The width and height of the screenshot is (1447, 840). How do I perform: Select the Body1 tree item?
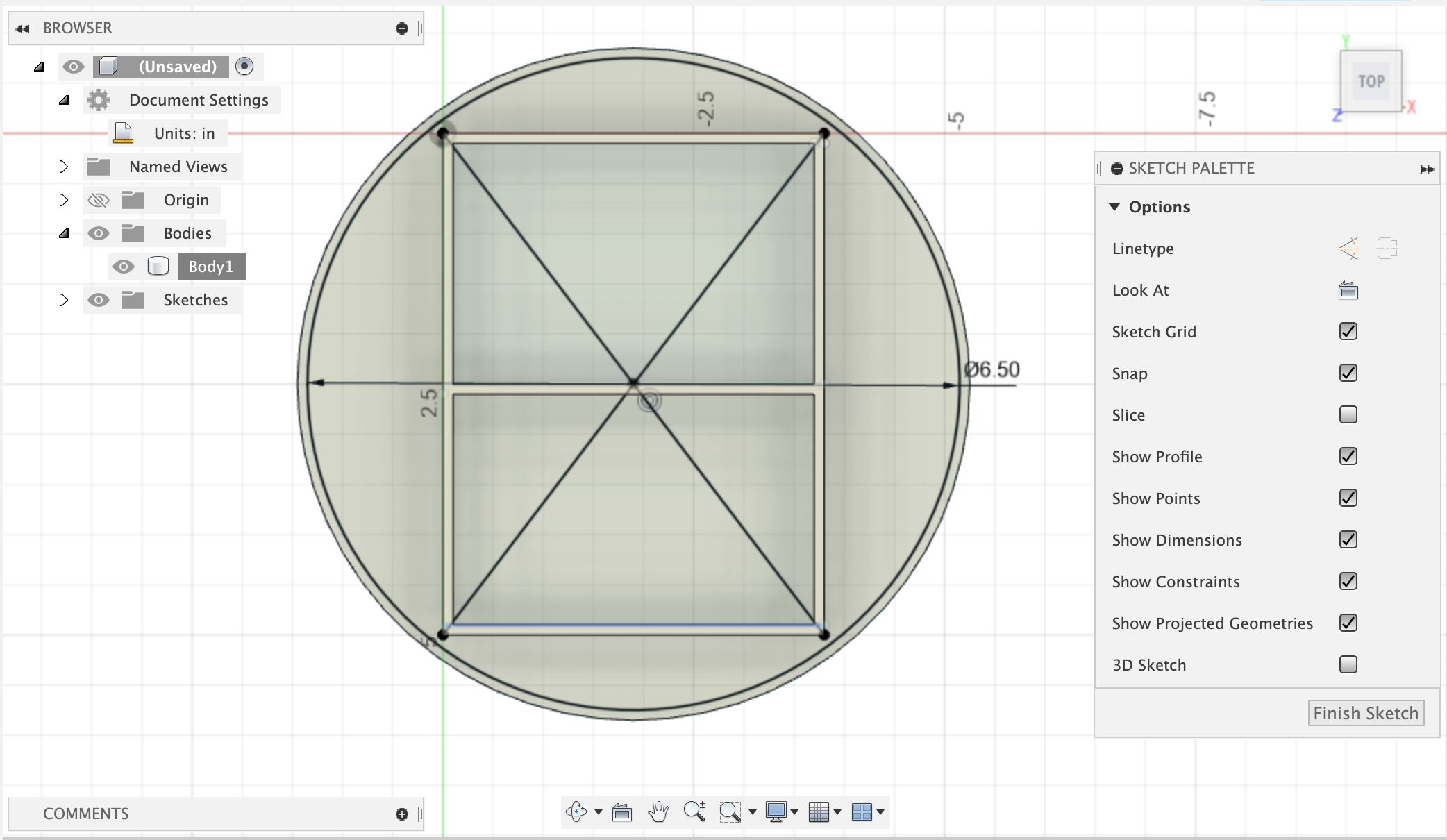click(x=211, y=267)
